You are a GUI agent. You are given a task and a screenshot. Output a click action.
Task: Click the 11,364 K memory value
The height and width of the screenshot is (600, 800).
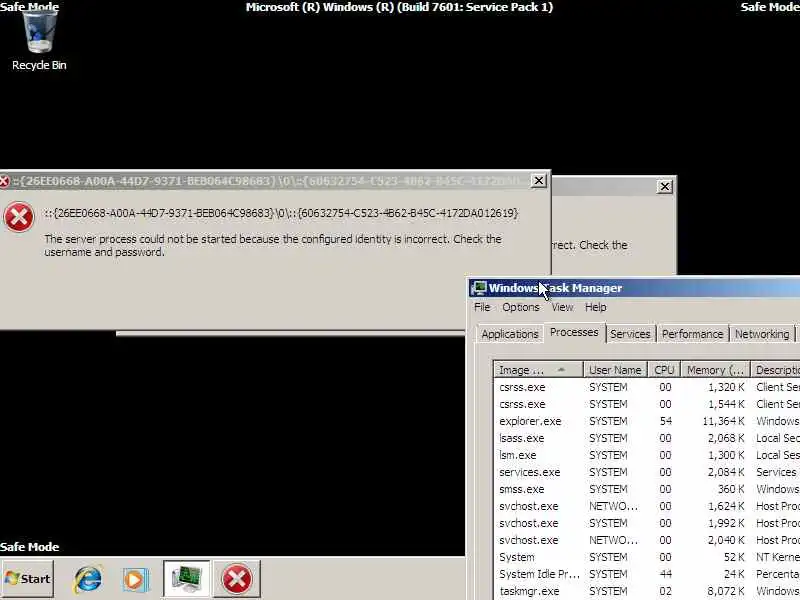(x=723, y=421)
